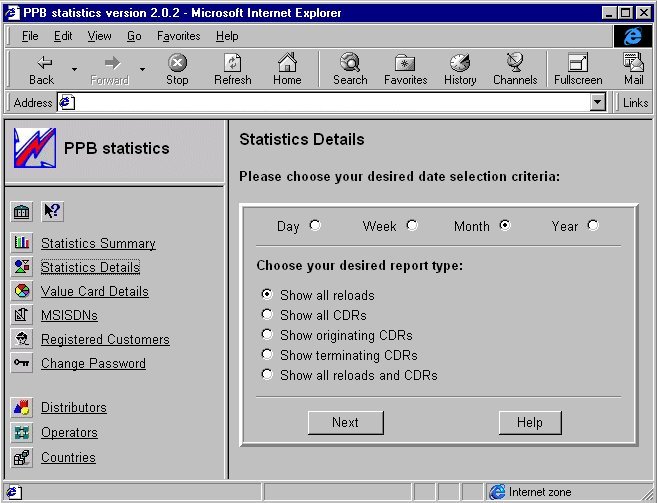Click the Links bar label
The width and height of the screenshot is (657, 503).
635,103
